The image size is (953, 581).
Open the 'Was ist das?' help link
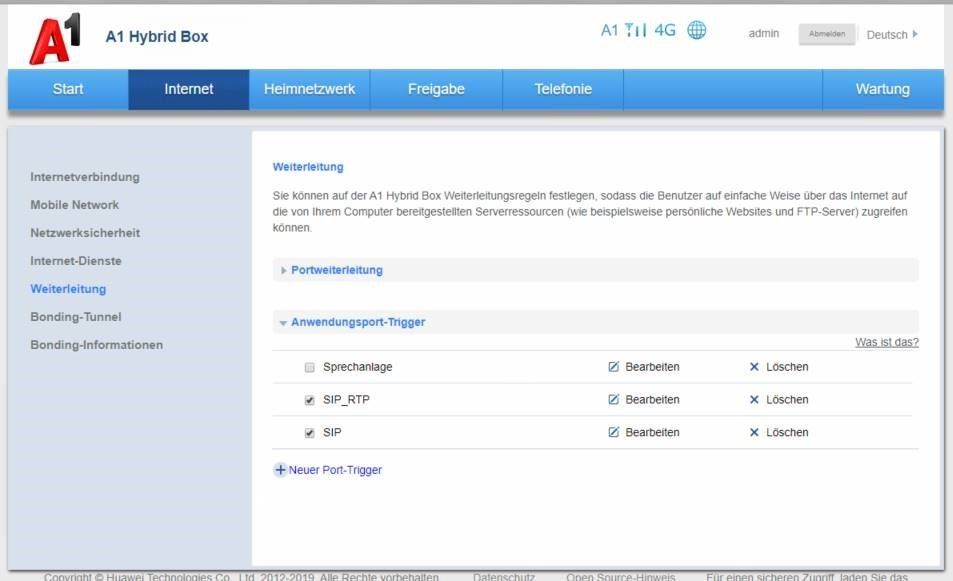pos(886,342)
